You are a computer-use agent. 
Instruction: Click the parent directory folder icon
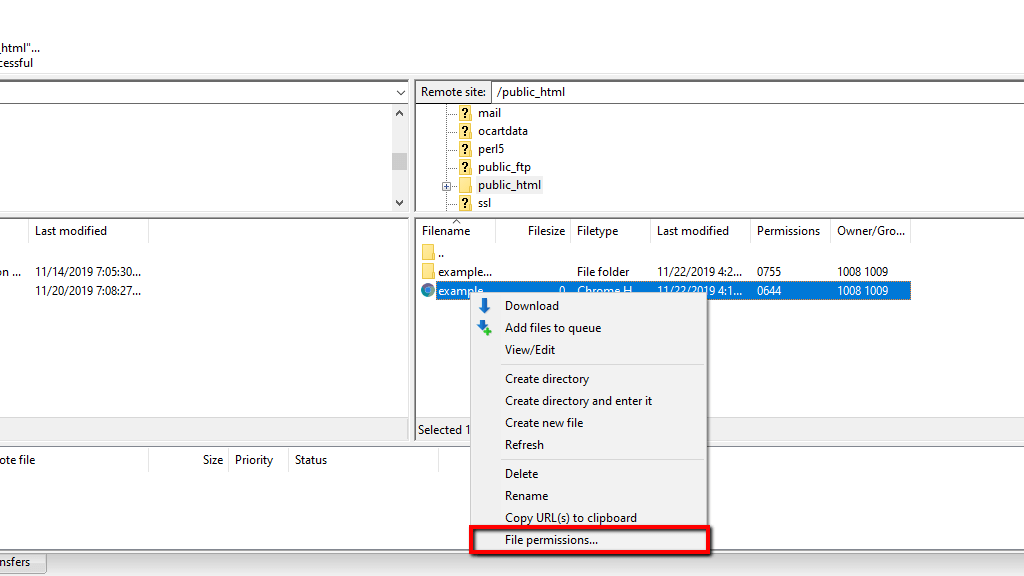pyautogui.click(x=427, y=251)
